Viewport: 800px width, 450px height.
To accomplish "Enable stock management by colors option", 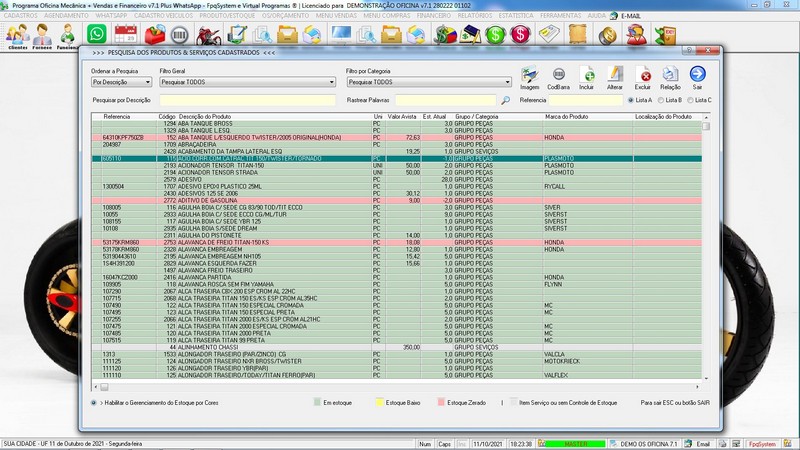I will (x=94, y=402).
